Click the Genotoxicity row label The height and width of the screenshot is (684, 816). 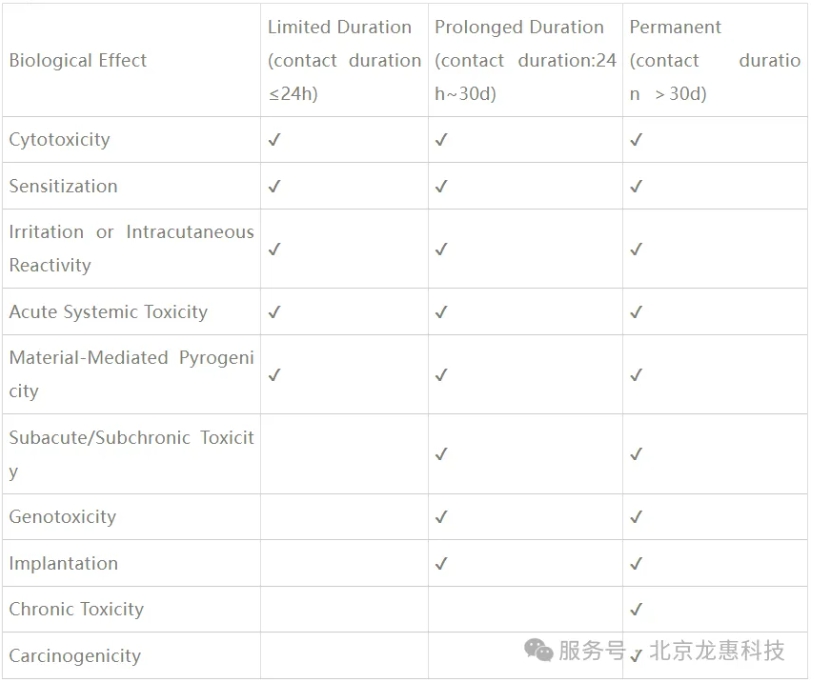point(62,517)
